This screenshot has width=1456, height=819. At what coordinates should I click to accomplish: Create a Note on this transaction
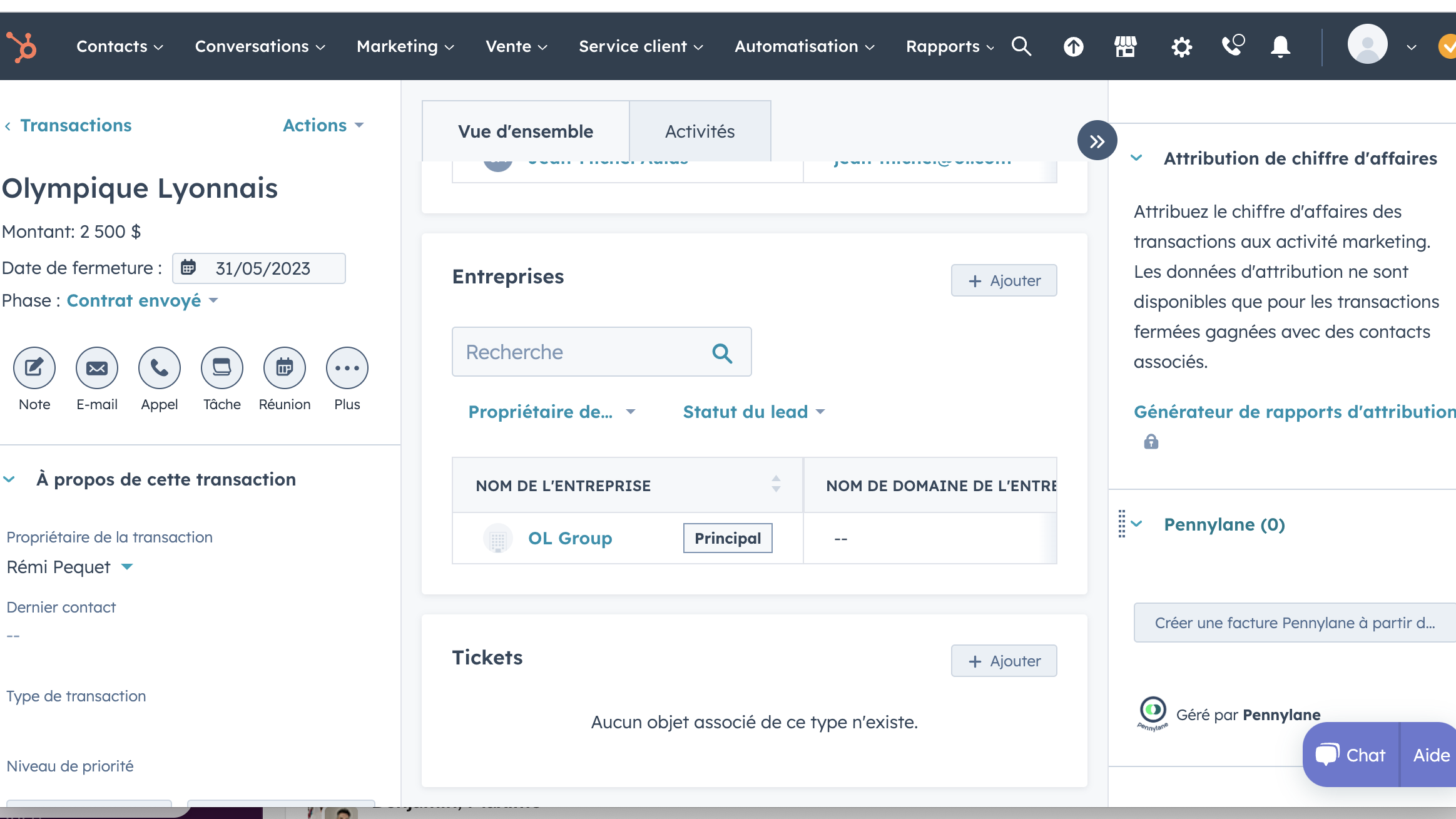[34, 368]
